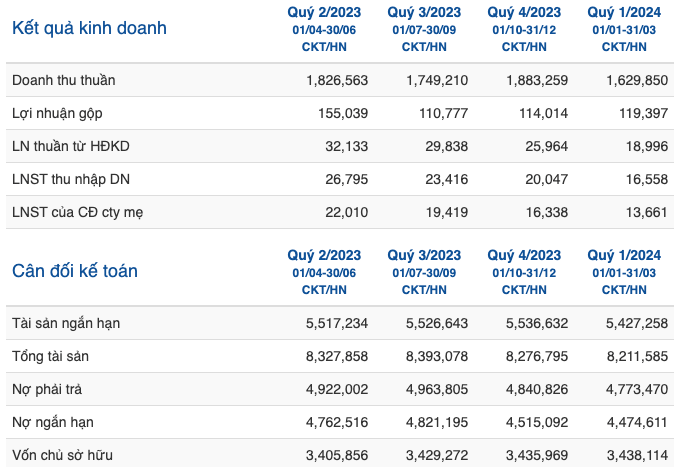This screenshot has height=467, width=678.
Task: Open the Cân đối kế toán section heading
Action: (75, 271)
